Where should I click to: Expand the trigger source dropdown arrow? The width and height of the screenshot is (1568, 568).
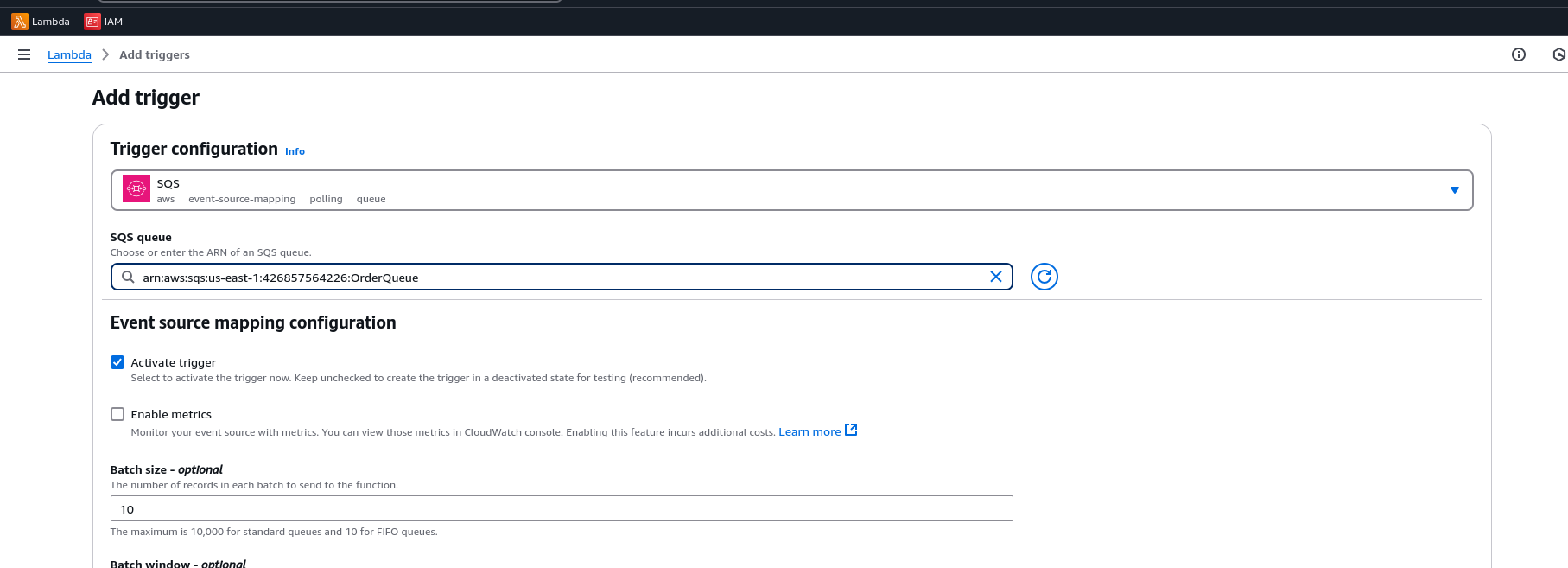coord(1454,190)
